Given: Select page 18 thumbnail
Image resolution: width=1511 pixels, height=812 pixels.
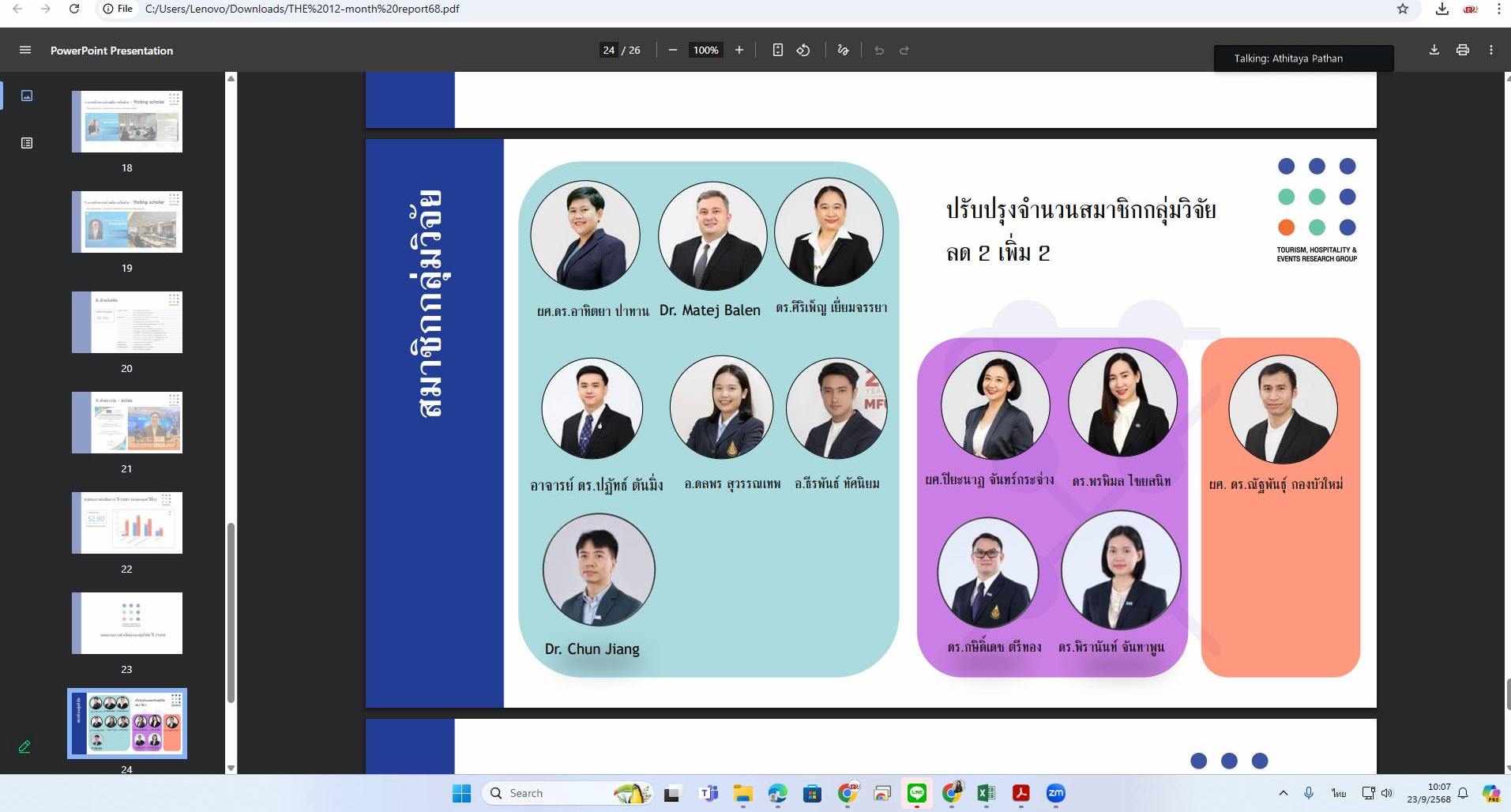Looking at the screenshot, I should click(127, 122).
